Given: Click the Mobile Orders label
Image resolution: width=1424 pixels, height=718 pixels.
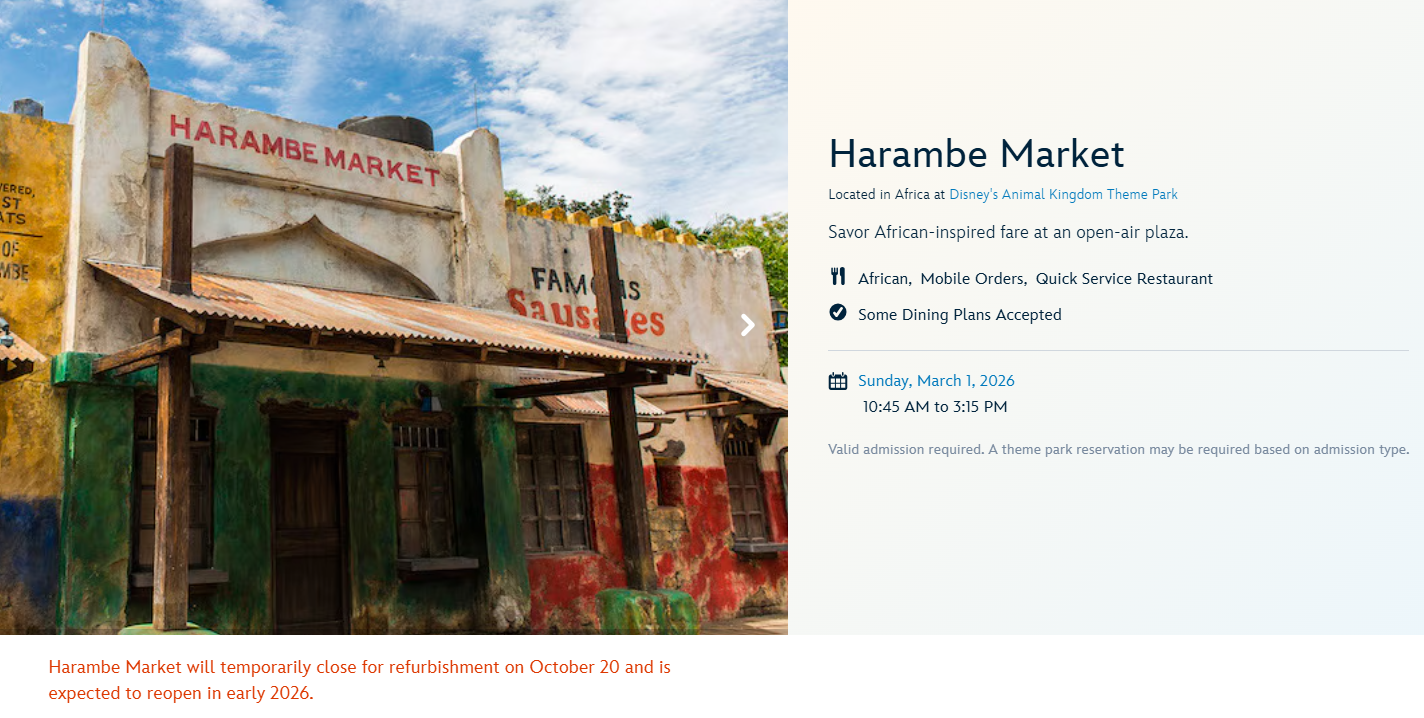Looking at the screenshot, I should (973, 279).
